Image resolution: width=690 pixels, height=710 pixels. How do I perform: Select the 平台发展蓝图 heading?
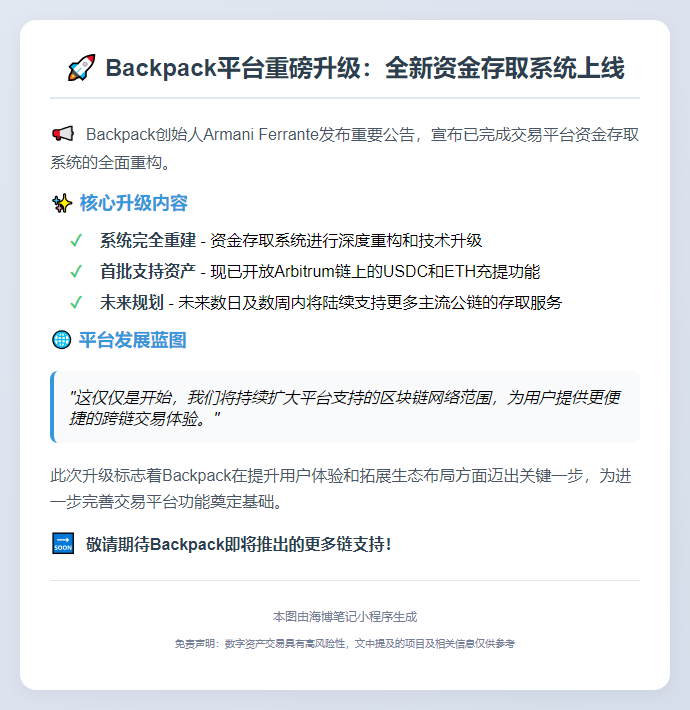tap(133, 340)
